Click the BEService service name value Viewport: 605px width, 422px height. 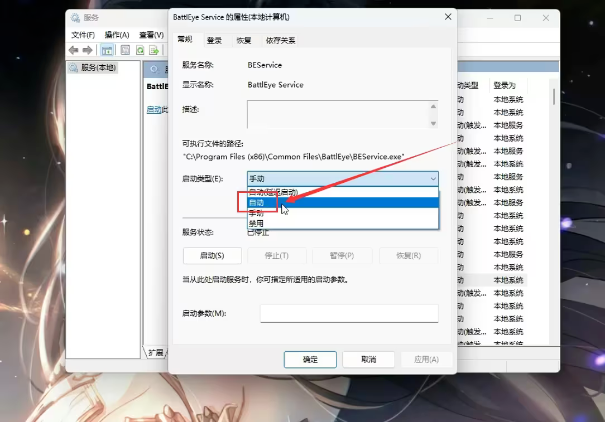(265, 65)
